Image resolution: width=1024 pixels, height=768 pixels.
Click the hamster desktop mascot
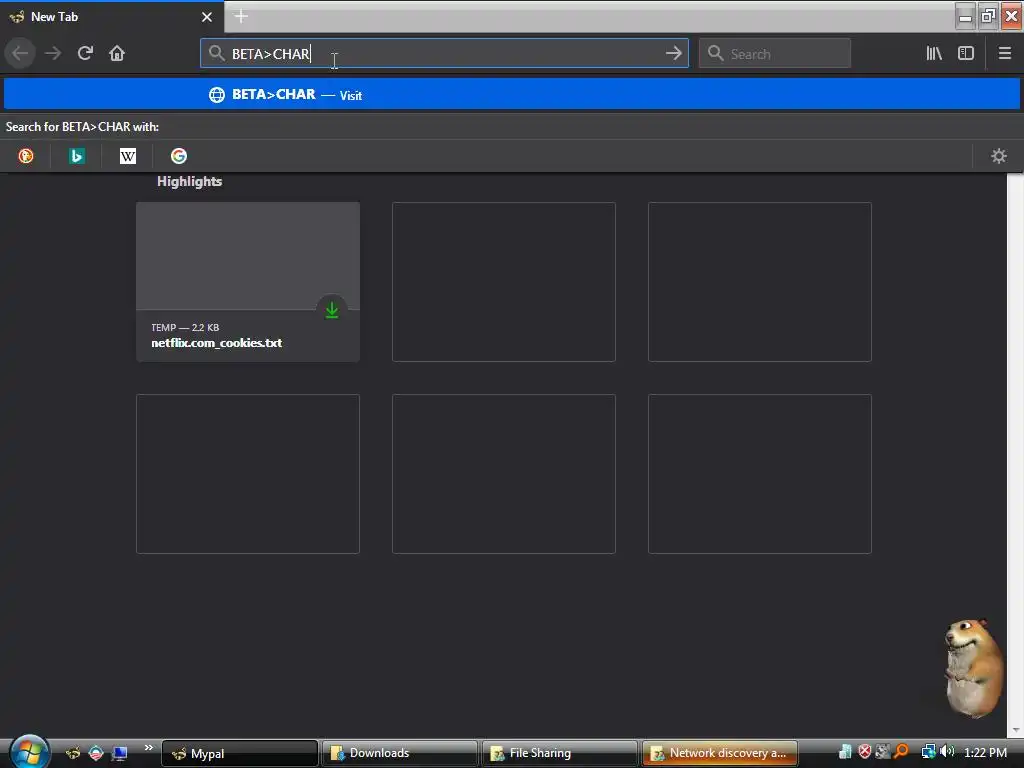(x=974, y=667)
